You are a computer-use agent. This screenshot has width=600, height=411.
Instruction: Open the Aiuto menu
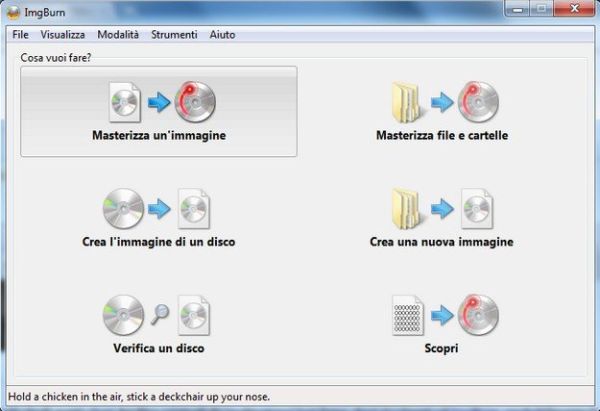pos(222,35)
